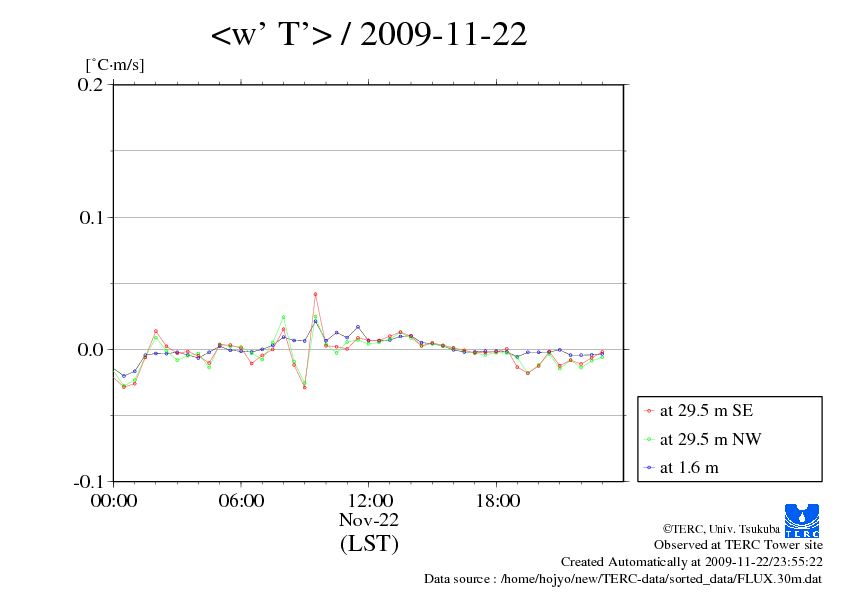The image size is (842, 595).
Task: Click the unit label [°C·m/s]
Action: (115, 65)
